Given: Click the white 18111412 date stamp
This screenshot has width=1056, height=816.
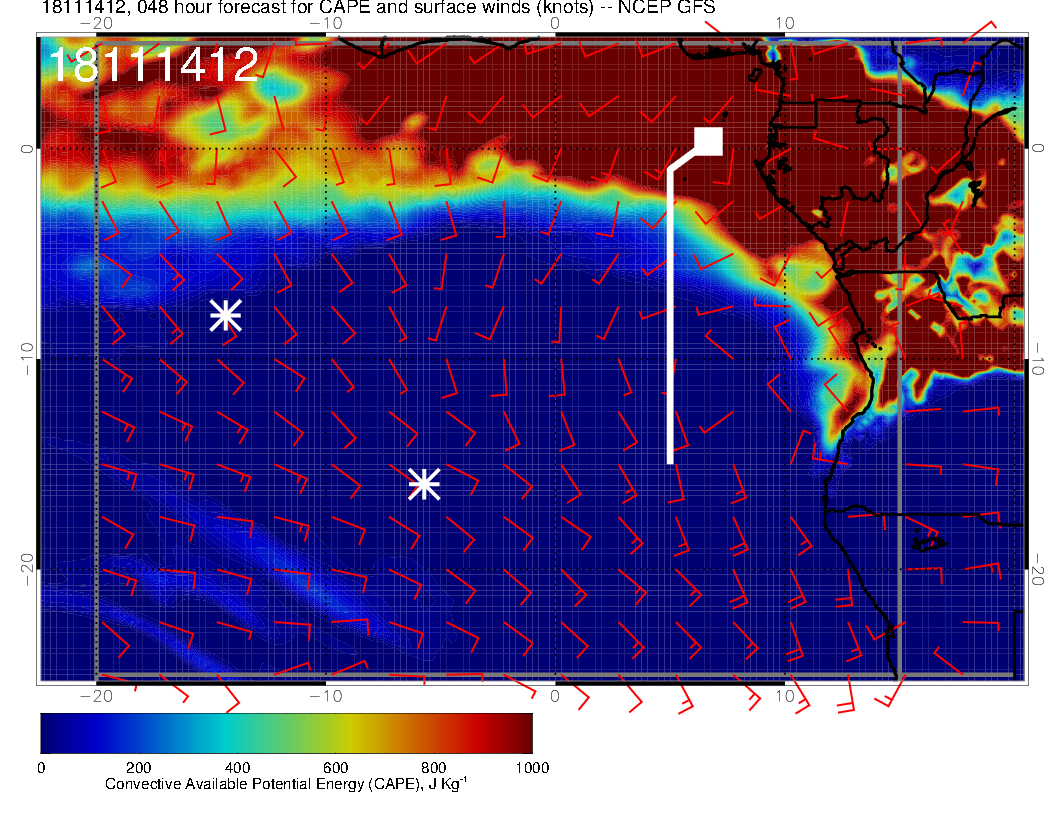Looking at the screenshot, I should pyautogui.click(x=153, y=66).
